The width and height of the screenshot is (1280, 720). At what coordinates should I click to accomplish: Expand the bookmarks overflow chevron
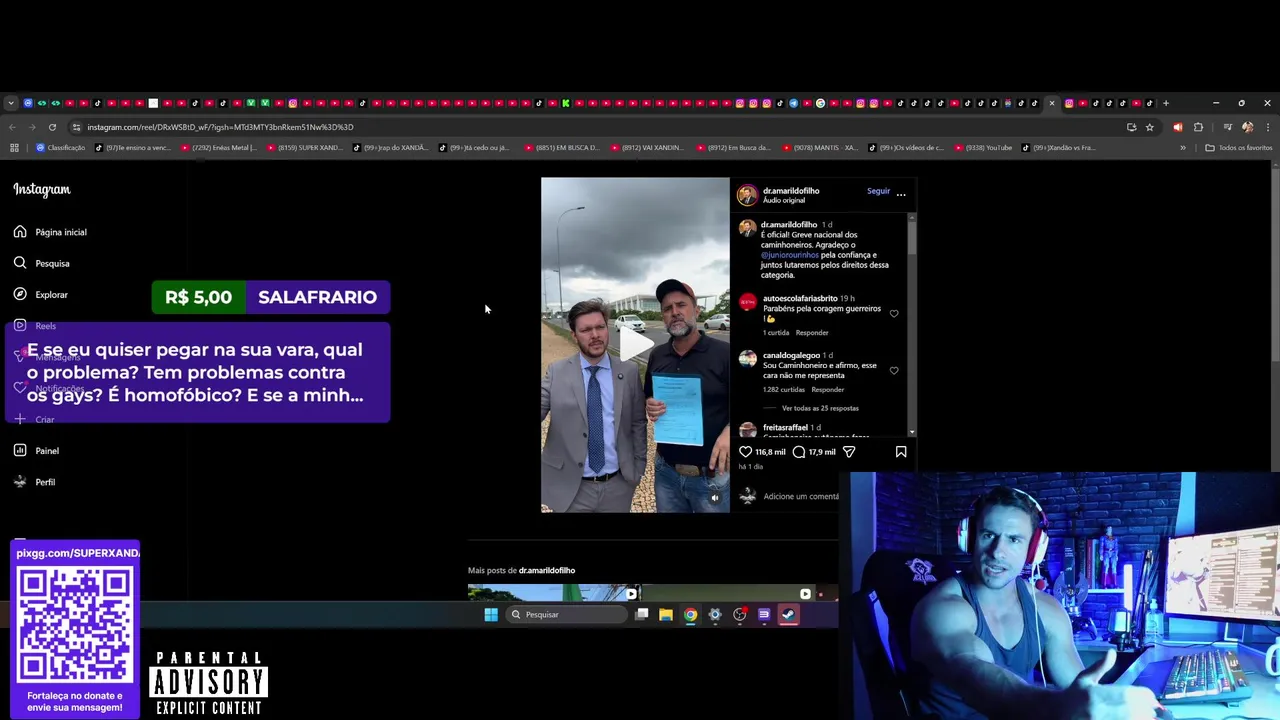[1183, 148]
